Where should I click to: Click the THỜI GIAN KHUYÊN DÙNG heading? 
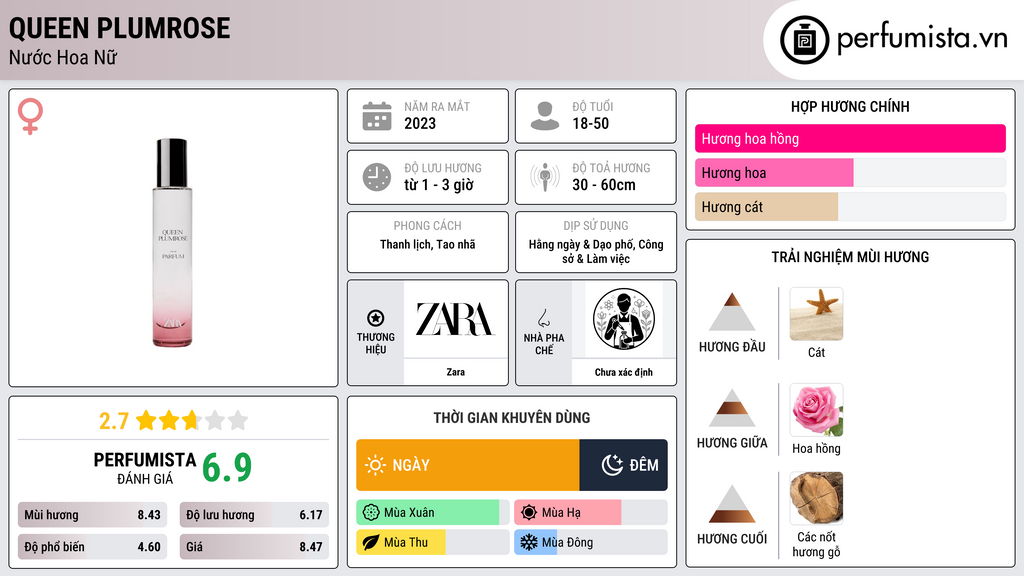[511, 418]
